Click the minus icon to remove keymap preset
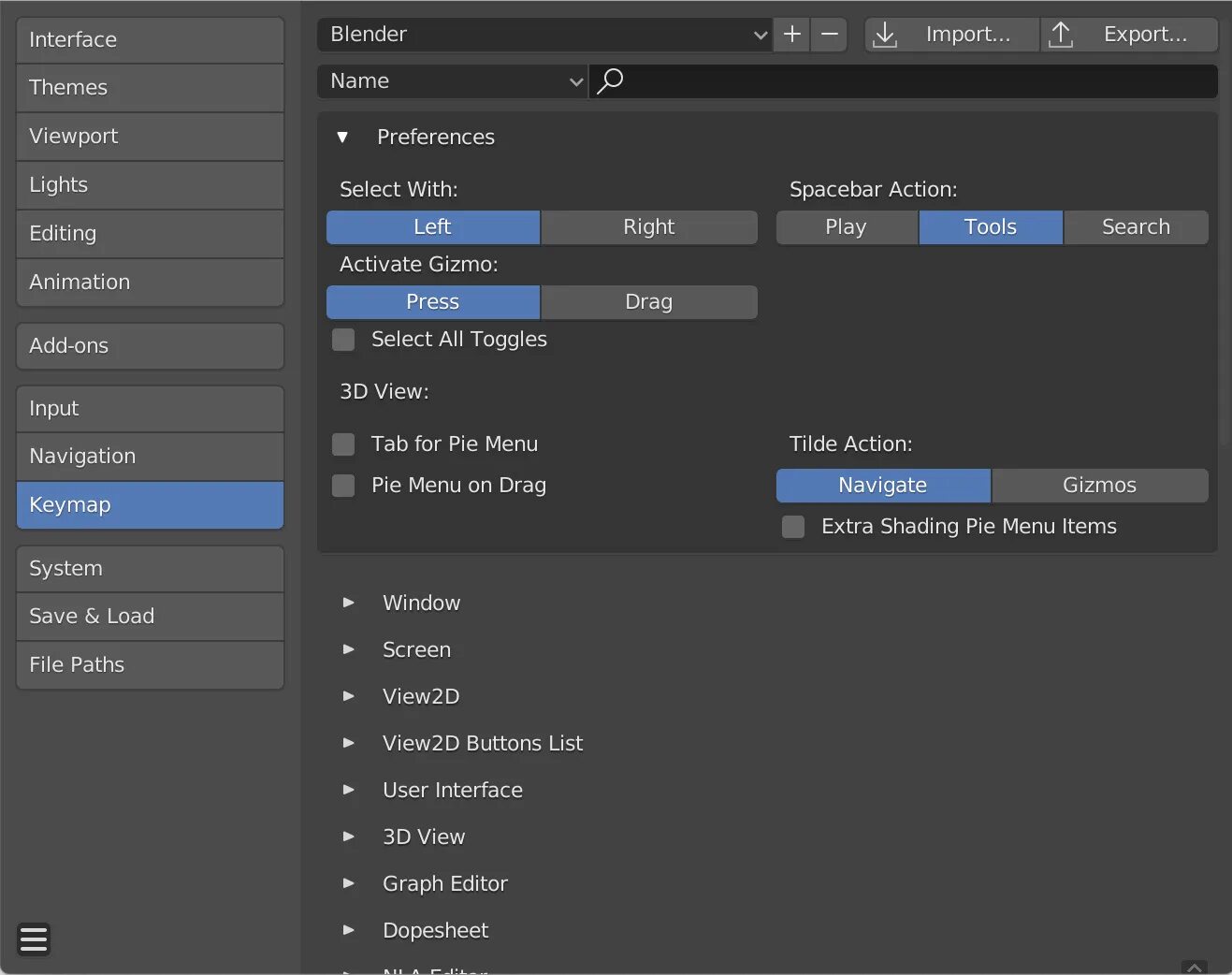The width and height of the screenshot is (1232, 975). [829, 35]
